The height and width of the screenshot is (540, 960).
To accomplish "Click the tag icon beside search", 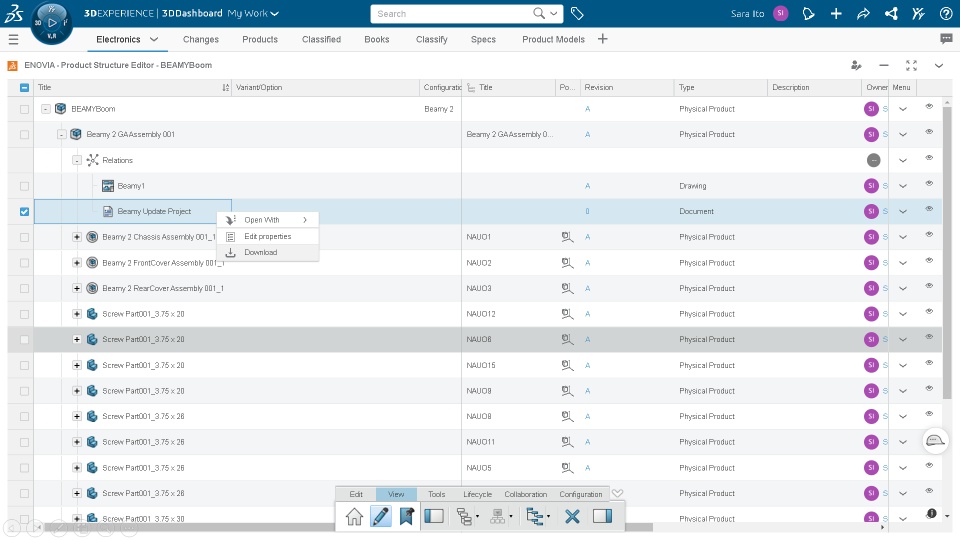I will [x=577, y=13].
